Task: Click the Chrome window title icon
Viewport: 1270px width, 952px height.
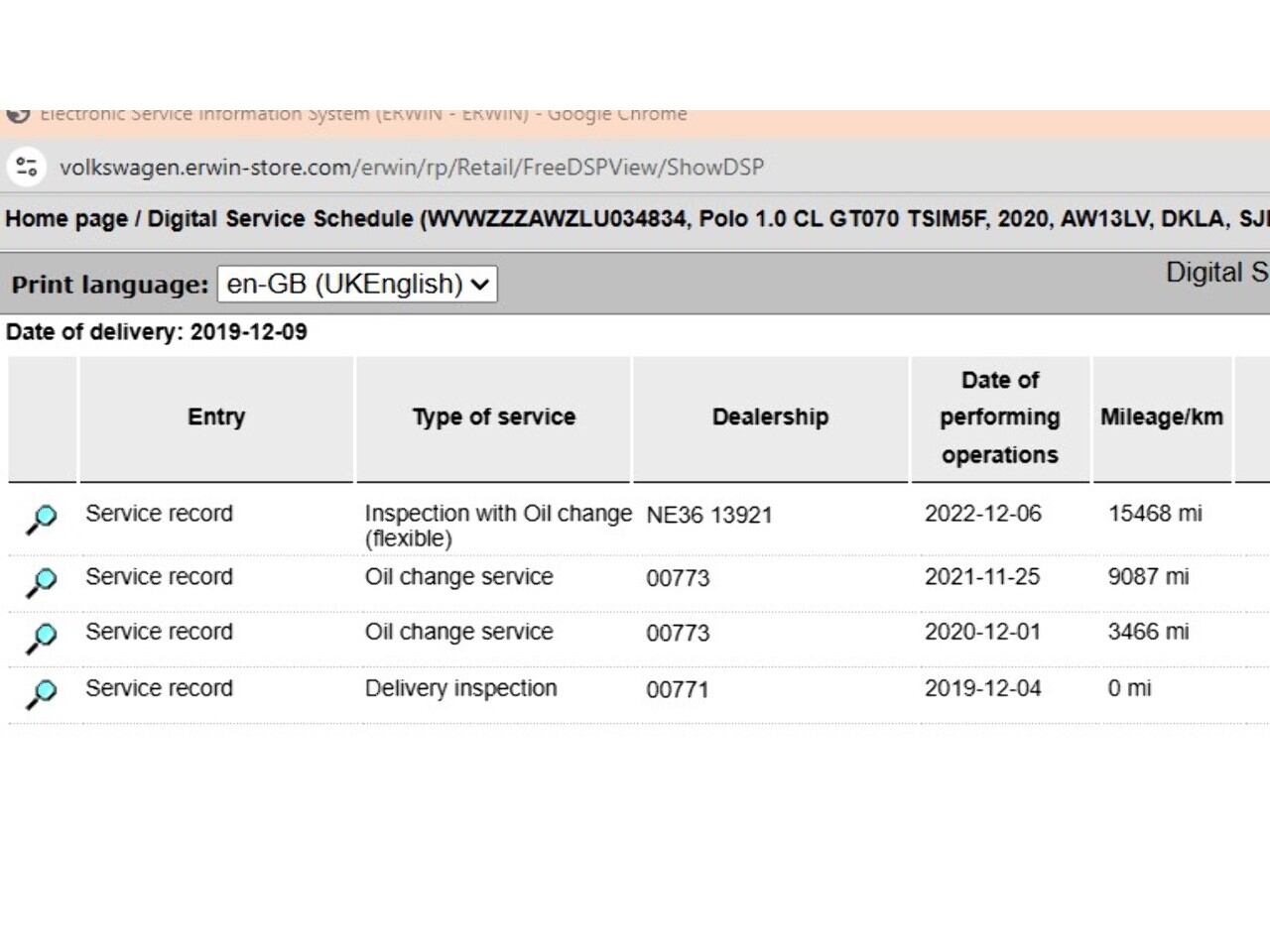Action: [x=18, y=114]
